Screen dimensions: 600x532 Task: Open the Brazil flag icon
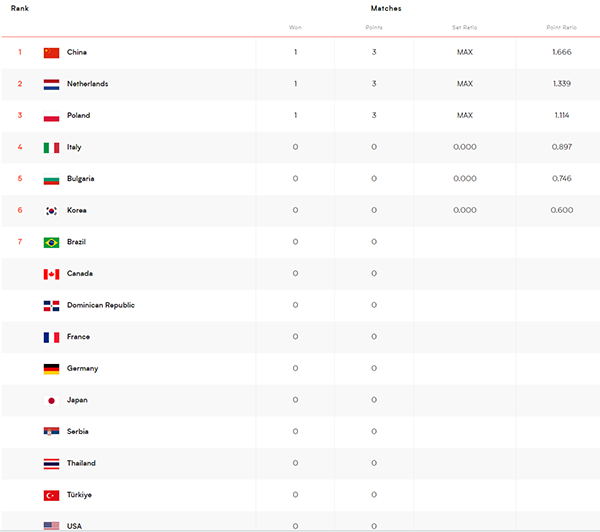(x=51, y=242)
